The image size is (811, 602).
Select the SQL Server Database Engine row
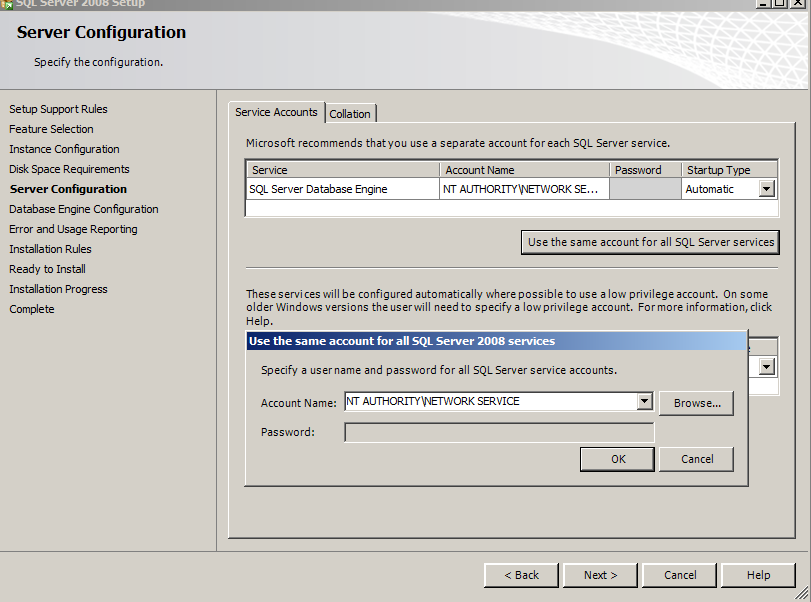click(x=318, y=189)
